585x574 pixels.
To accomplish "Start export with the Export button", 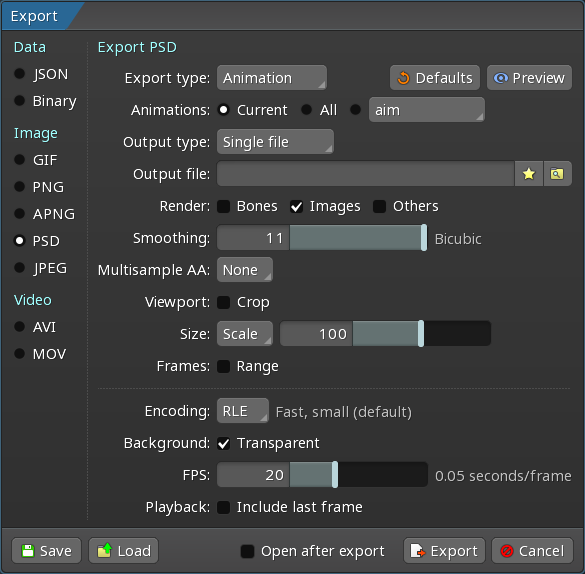I will (x=444, y=551).
